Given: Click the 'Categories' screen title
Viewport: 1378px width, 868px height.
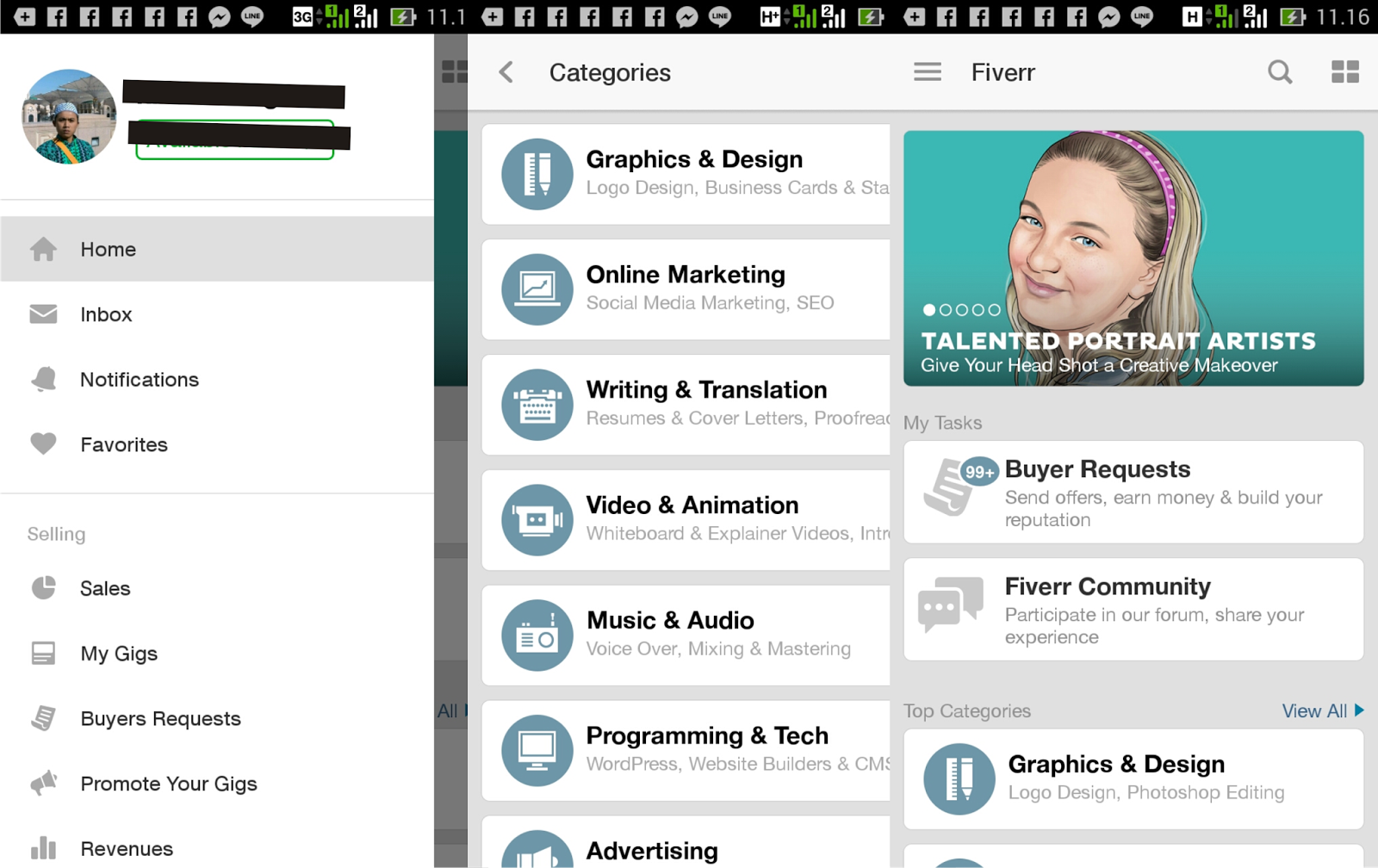Looking at the screenshot, I should pyautogui.click(x=610, y=72).
